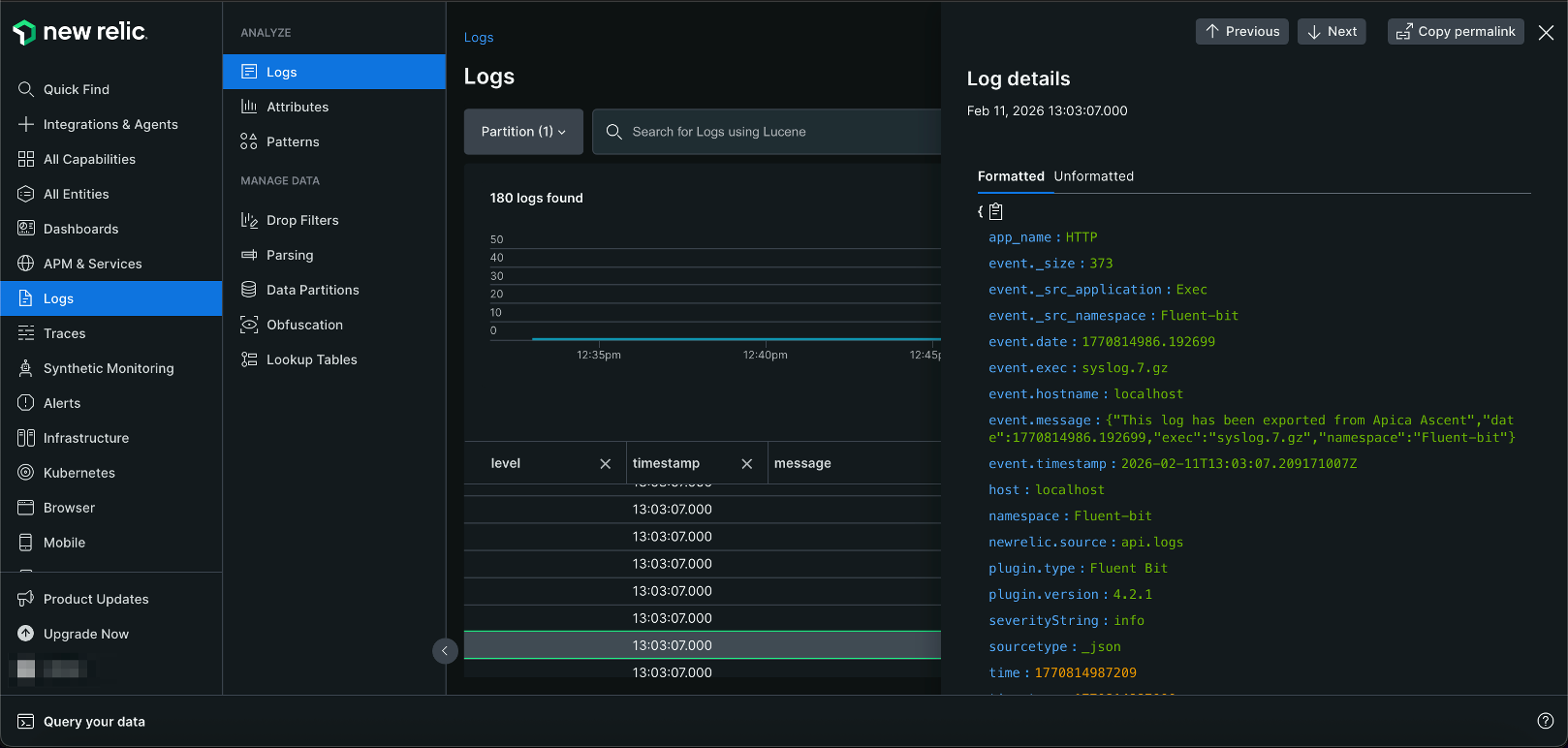1568x748 pixels.
Task: Expand the Query your data bar
Action: (94, 721)
